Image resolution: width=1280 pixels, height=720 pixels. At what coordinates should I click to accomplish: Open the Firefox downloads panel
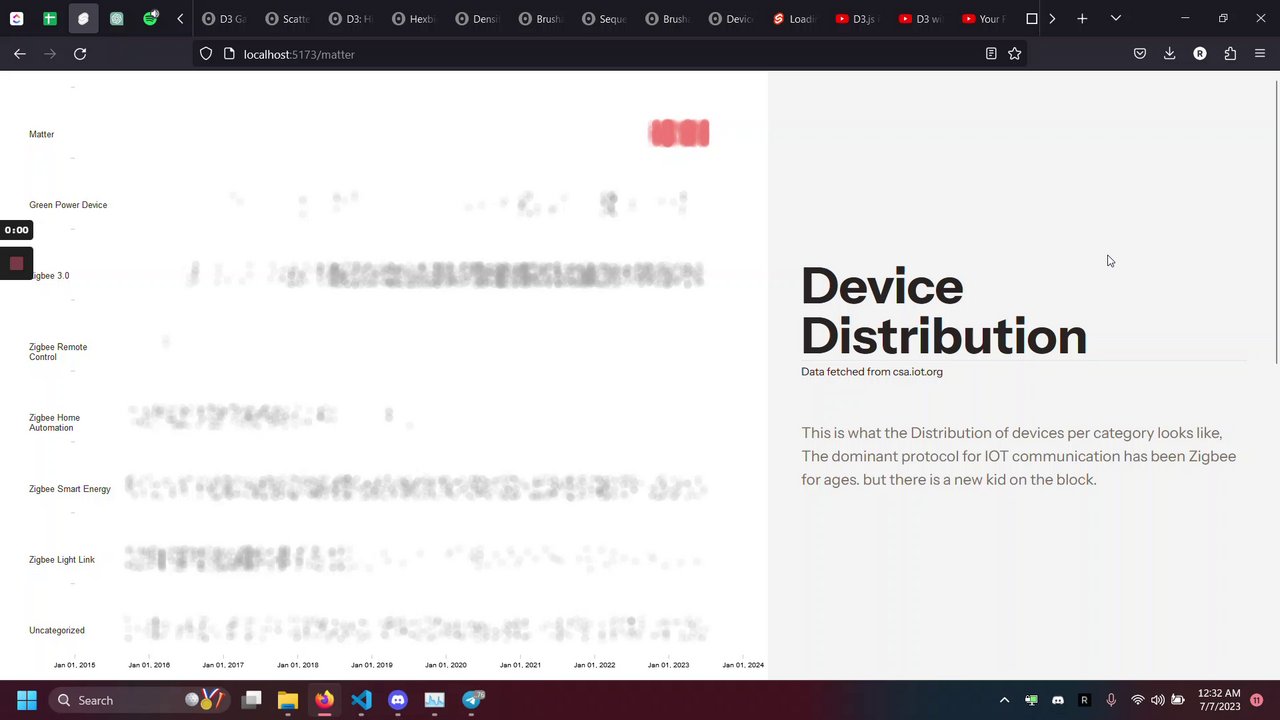pyautogui.click(x=1169, y=54)
